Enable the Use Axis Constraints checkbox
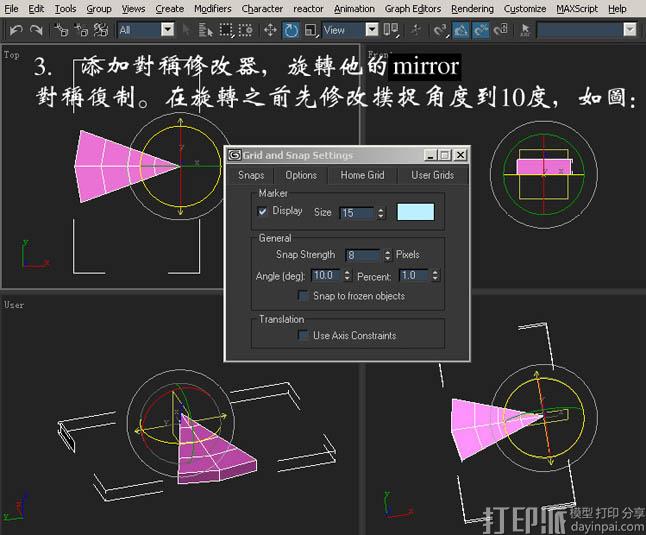 pyautogui.click(x=303, y=336)
